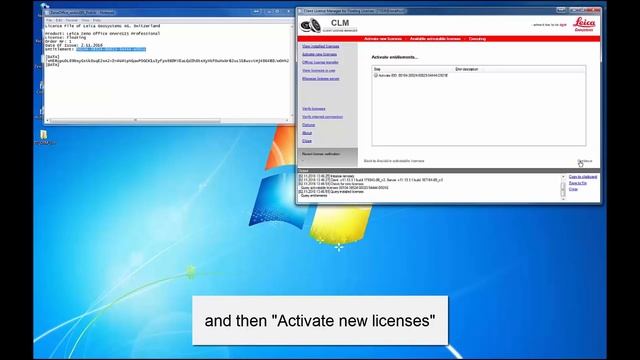Click the Recent license notification panel
Screen dimensions: 640x360
[x=328, y=157]
